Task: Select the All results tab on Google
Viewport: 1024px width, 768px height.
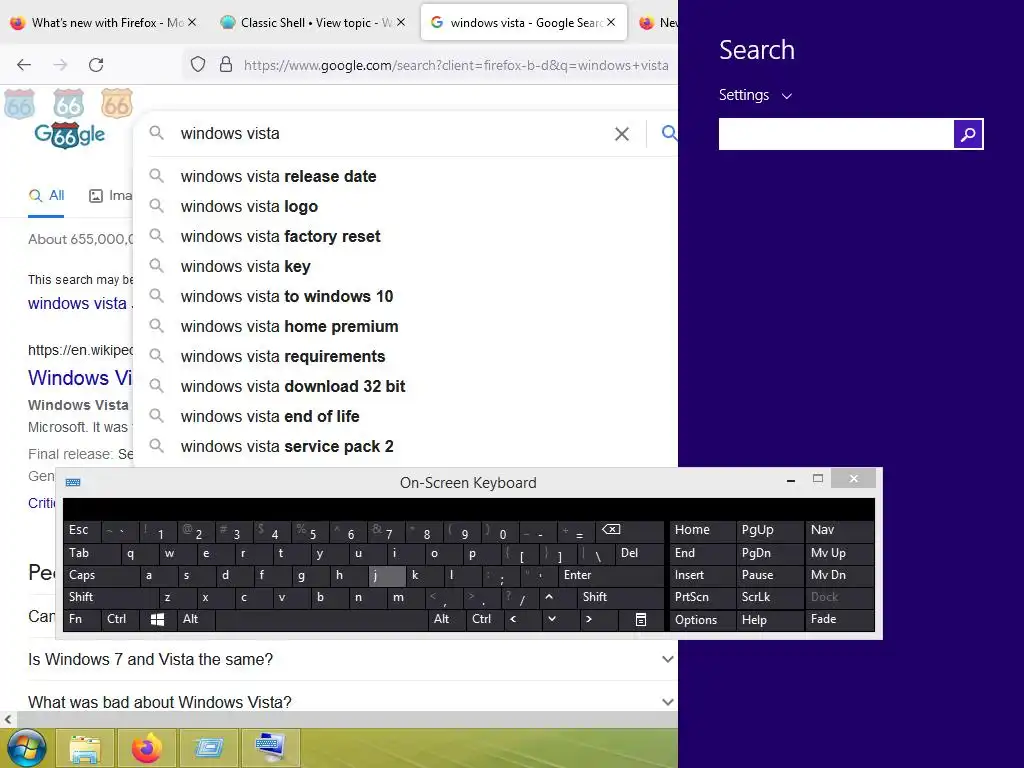Action: (46, 195)
